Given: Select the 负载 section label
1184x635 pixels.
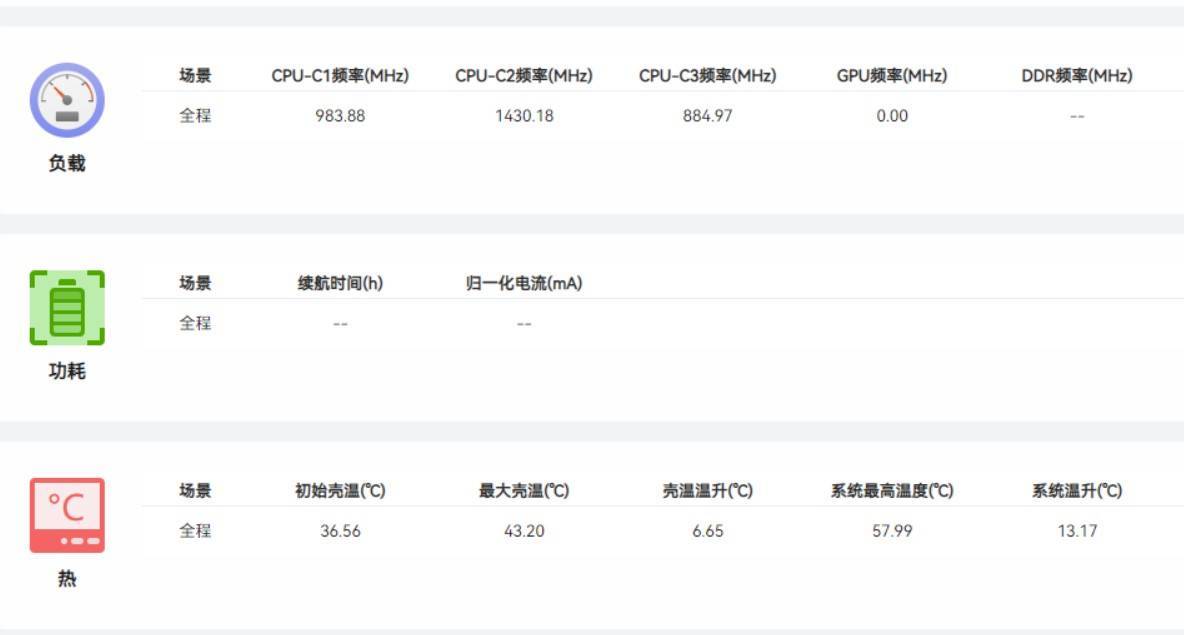Looking at the screenshot, I should pos(67,164).
